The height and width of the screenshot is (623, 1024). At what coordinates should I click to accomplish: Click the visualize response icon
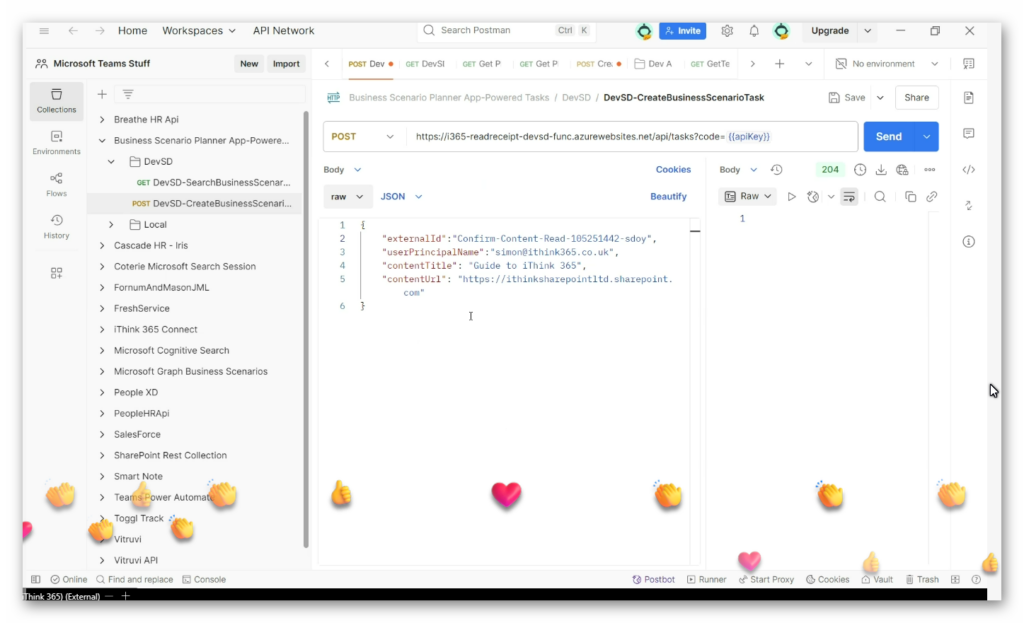(x=813, y=196)
